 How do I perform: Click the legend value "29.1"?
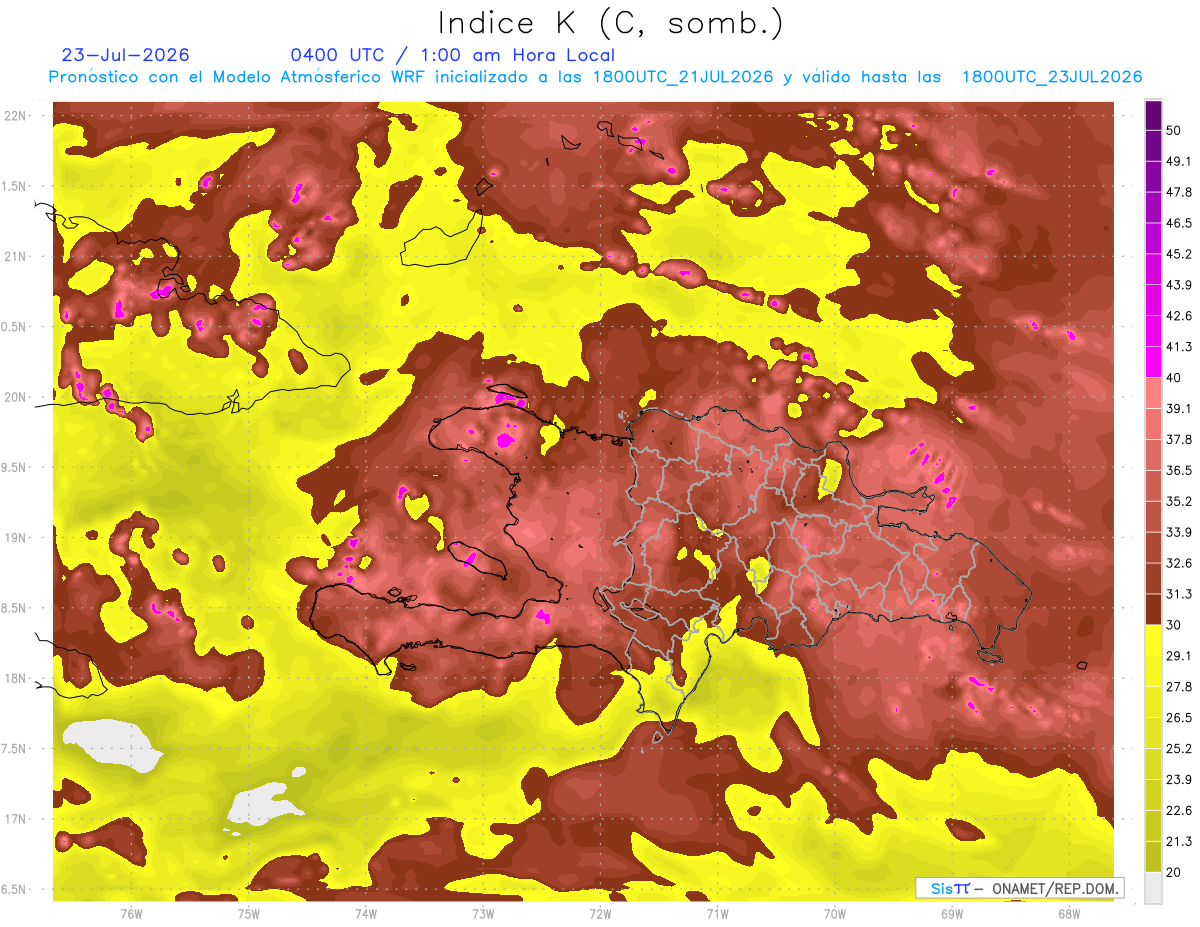pos(1178,656)
